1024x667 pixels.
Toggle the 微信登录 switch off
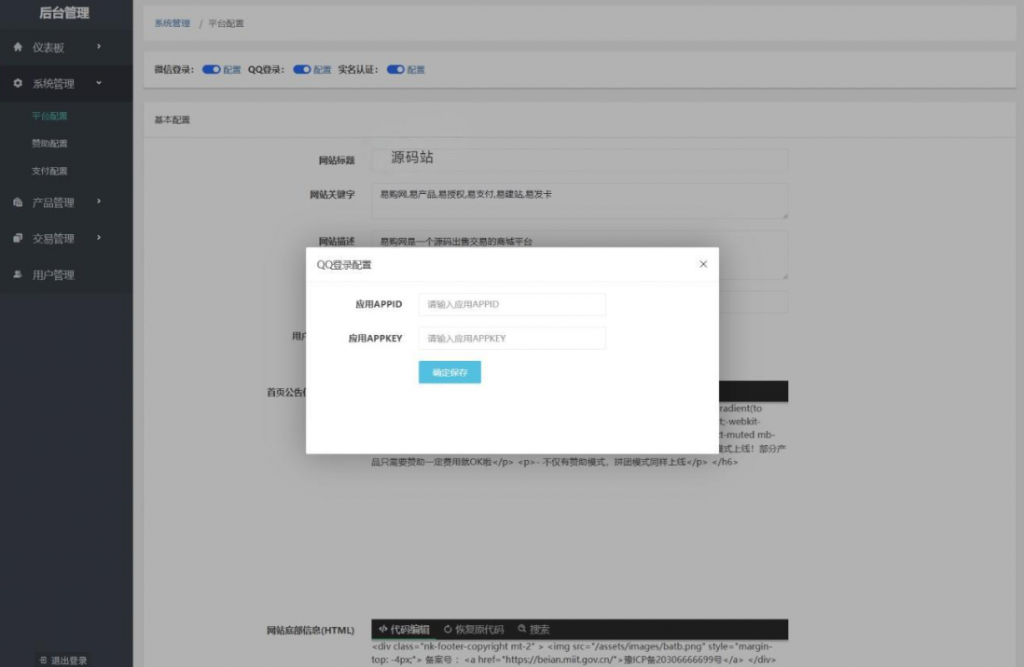click(210, 69)
